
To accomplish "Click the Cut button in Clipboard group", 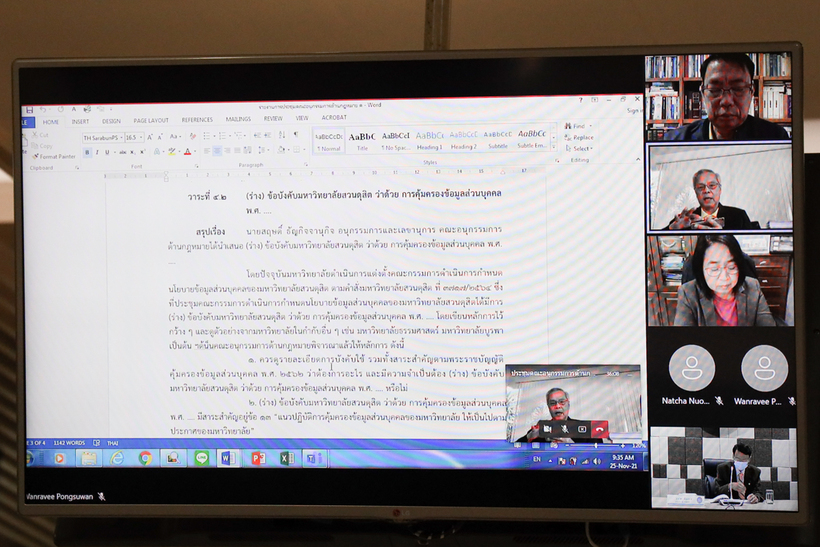I will (40, 135).
